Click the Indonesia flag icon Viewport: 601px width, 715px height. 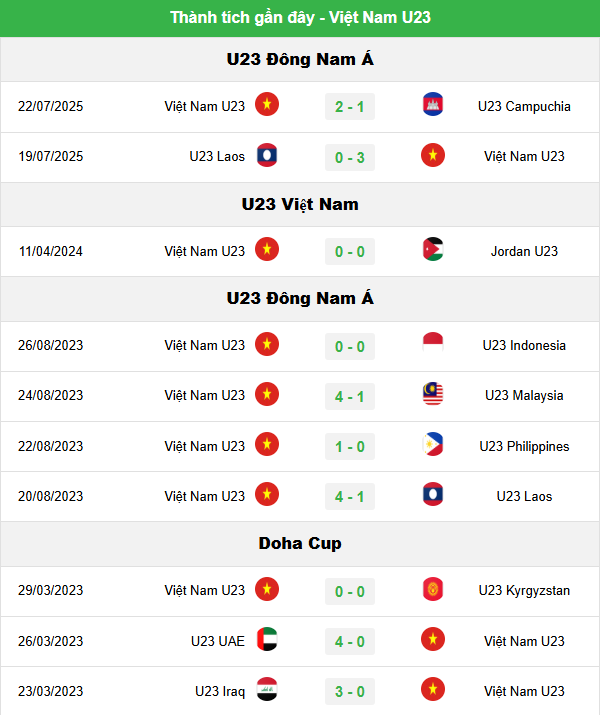pos(433,344)
